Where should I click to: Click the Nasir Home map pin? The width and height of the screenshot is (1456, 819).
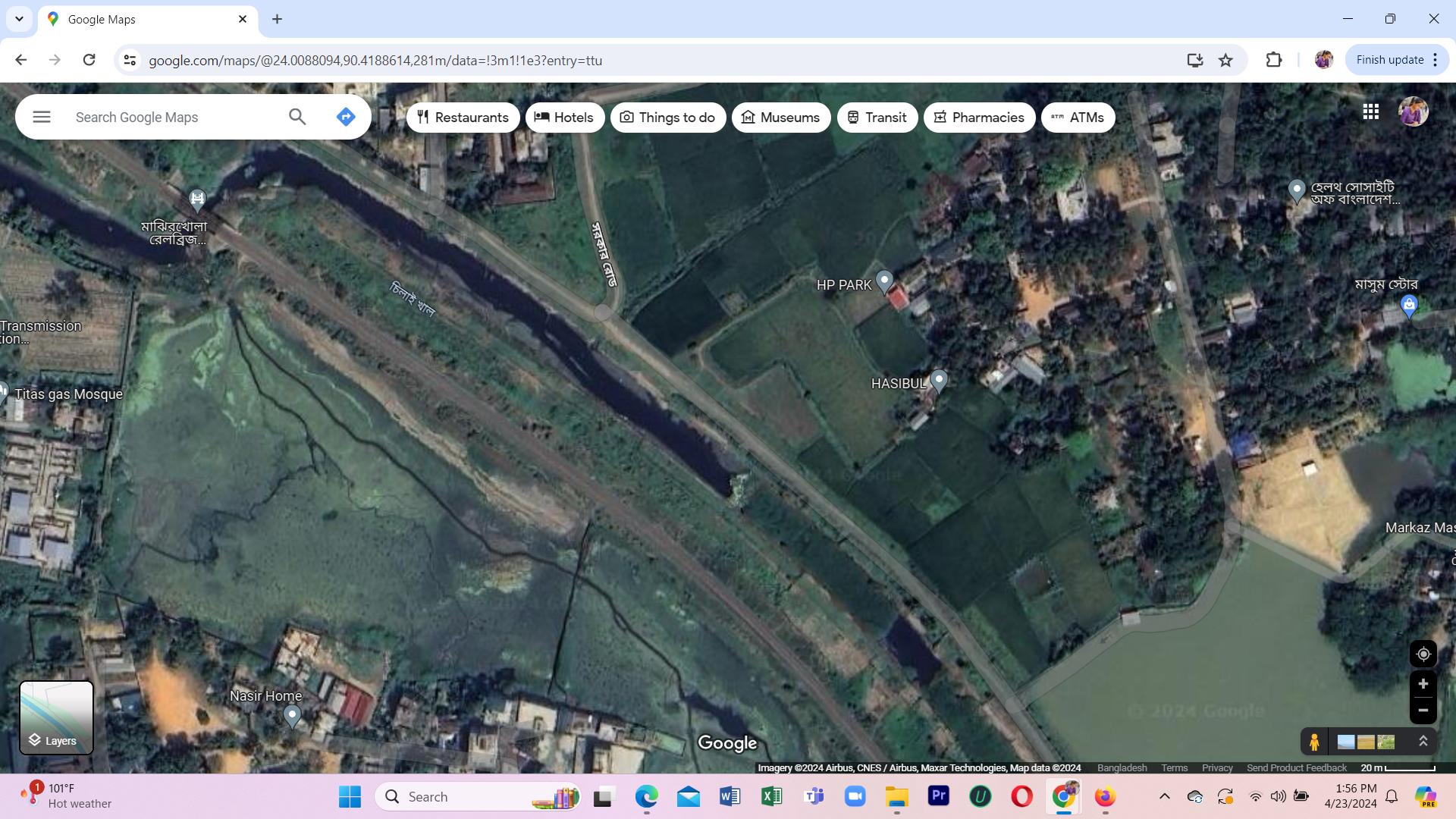(x=292, y=716)
